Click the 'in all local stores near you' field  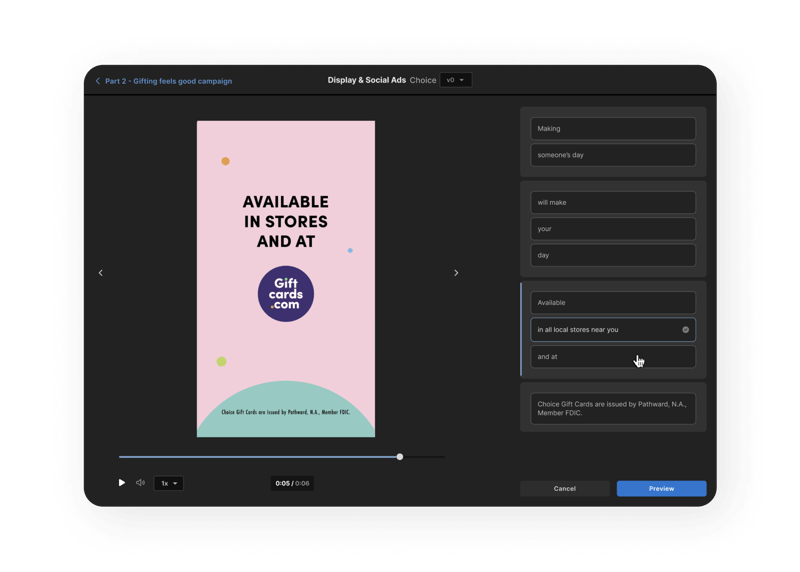point(613,330)
